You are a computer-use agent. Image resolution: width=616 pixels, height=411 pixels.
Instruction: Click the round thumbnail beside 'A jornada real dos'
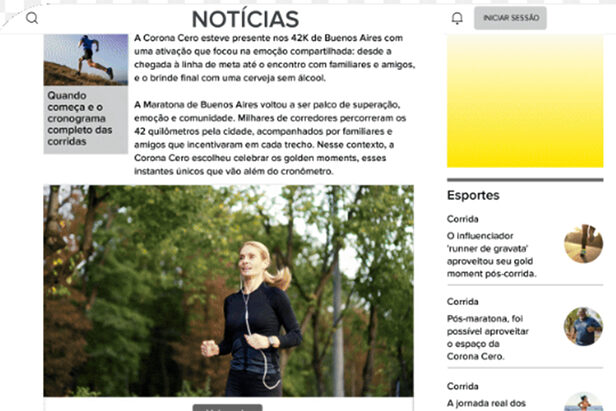pos(583,402)
